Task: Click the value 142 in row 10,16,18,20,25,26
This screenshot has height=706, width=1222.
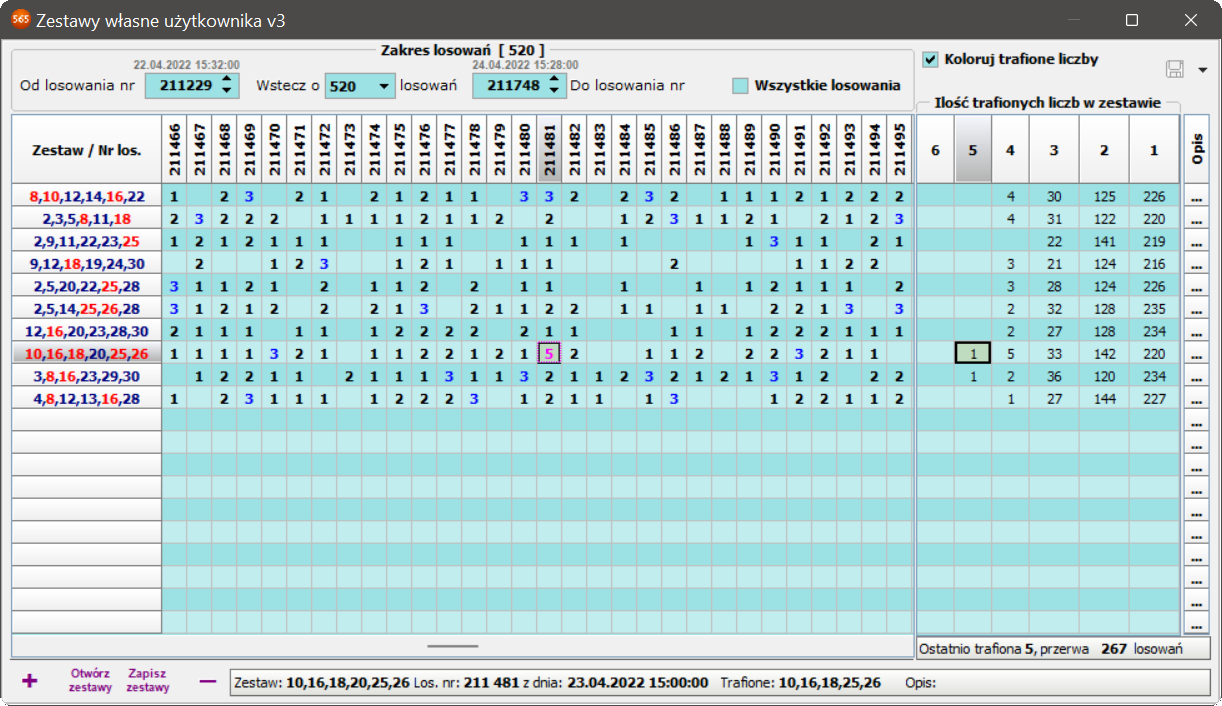Action: [1104, 353]
